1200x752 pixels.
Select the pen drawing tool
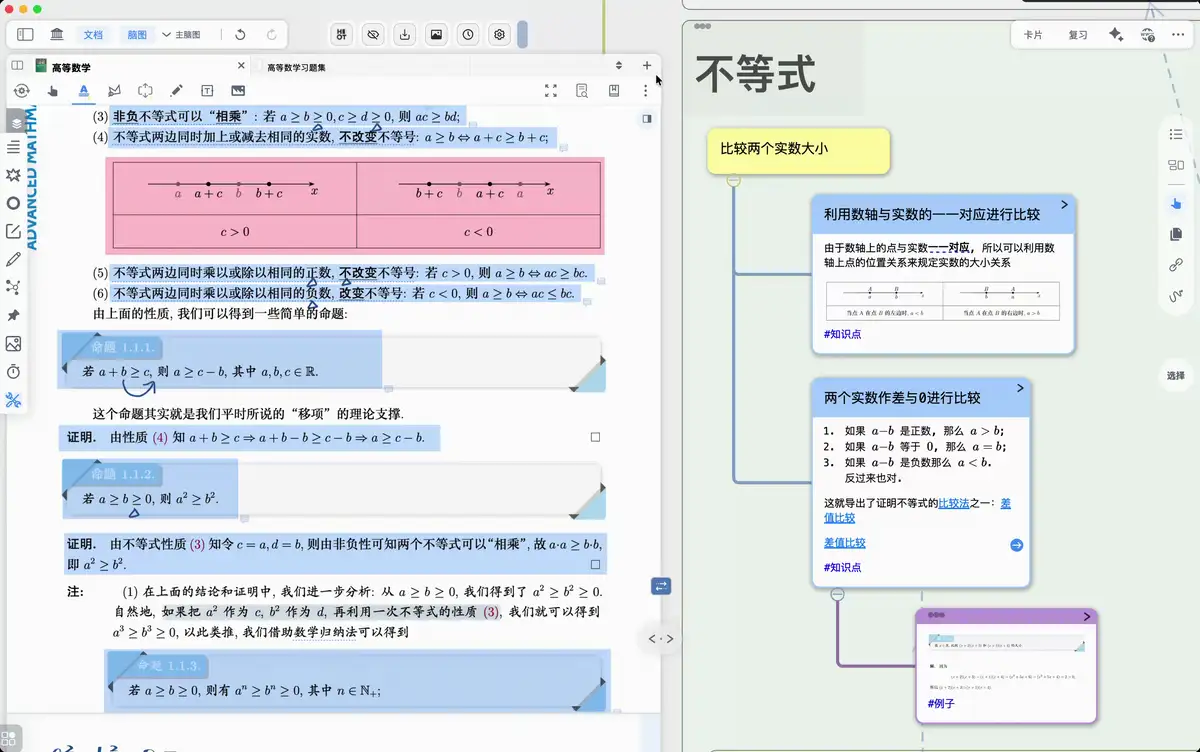tap(177, 91)
